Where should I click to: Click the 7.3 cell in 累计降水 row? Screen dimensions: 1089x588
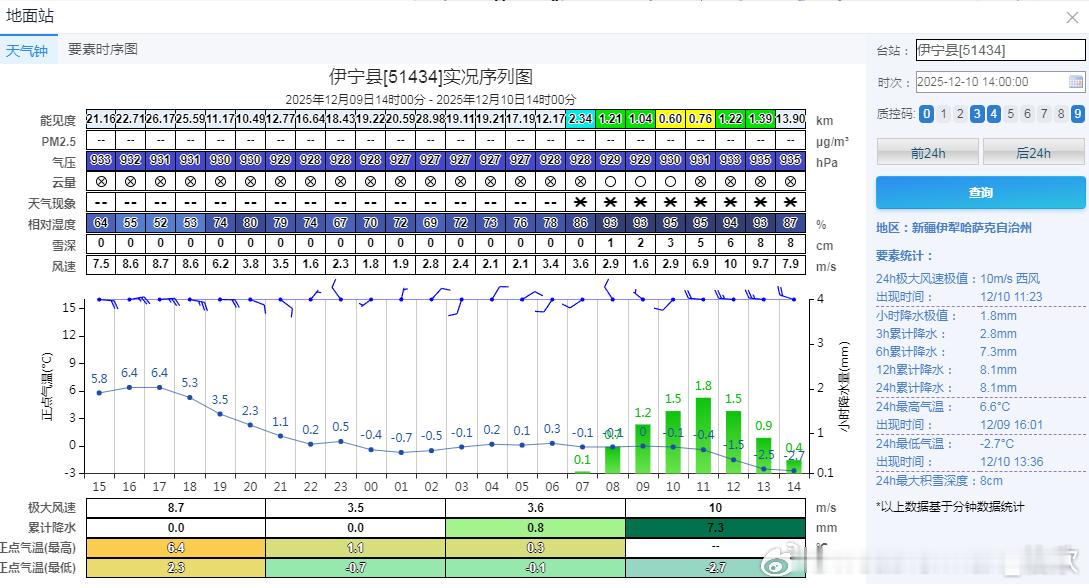(x=715, y=528)
